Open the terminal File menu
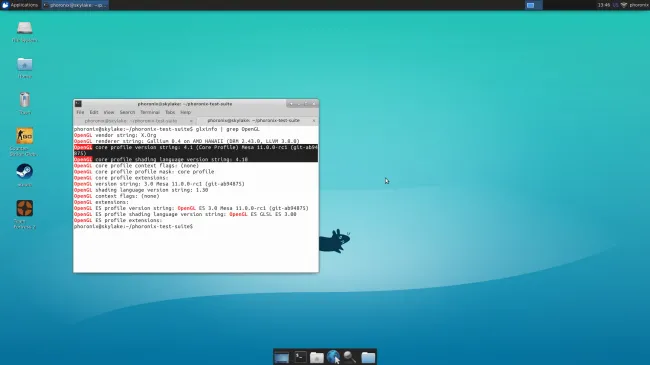Viewport: 650px width, 365px height. tap(80, 112)
